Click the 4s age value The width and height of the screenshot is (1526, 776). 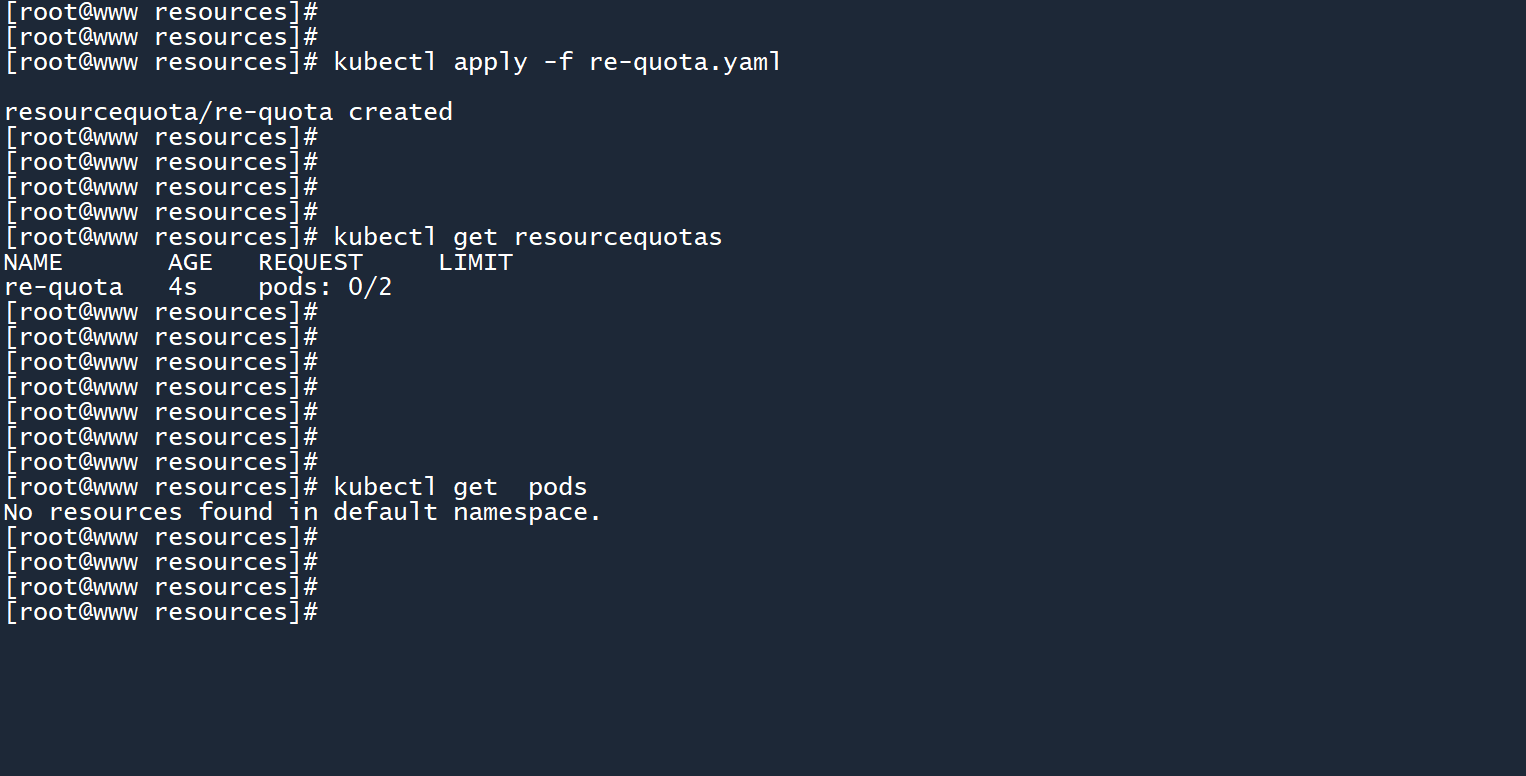click(183, 287)
